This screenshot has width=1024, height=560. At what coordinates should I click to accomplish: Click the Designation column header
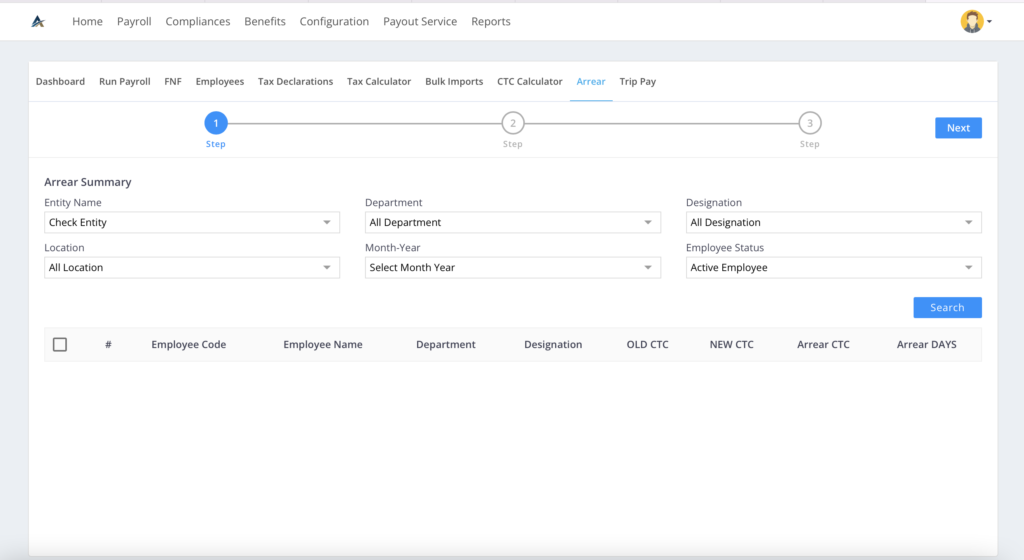pos(553,345)
